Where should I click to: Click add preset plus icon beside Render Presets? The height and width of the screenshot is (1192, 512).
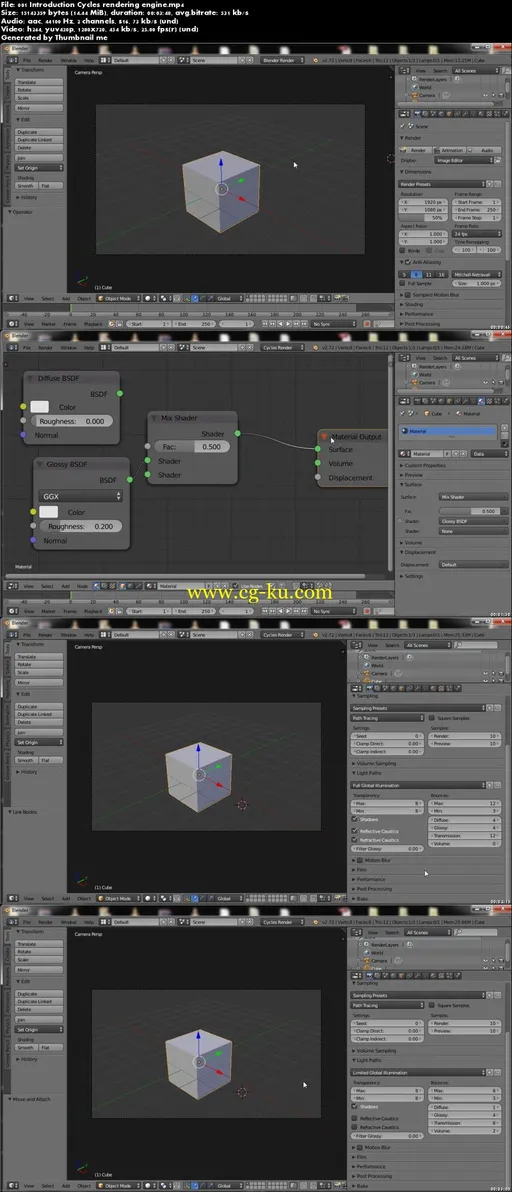coord(491,184)
